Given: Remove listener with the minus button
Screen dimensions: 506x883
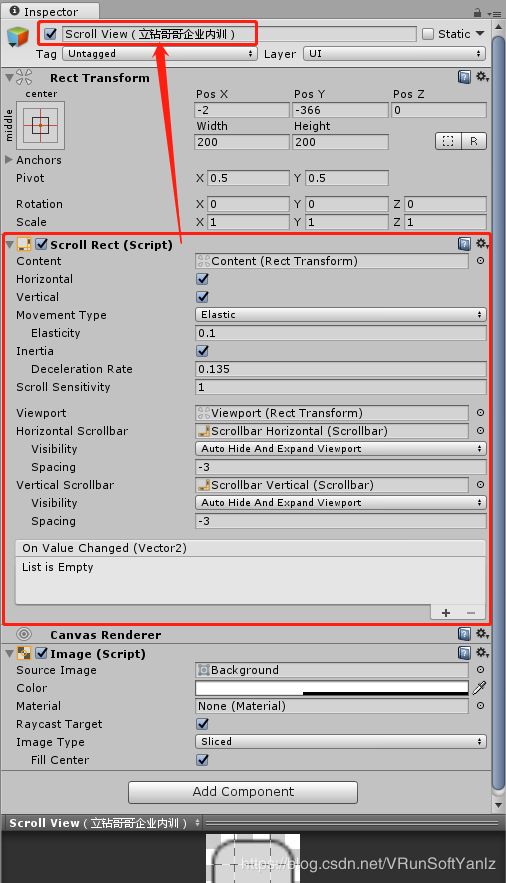Looking at the screenshot, I should pos(471,613).
